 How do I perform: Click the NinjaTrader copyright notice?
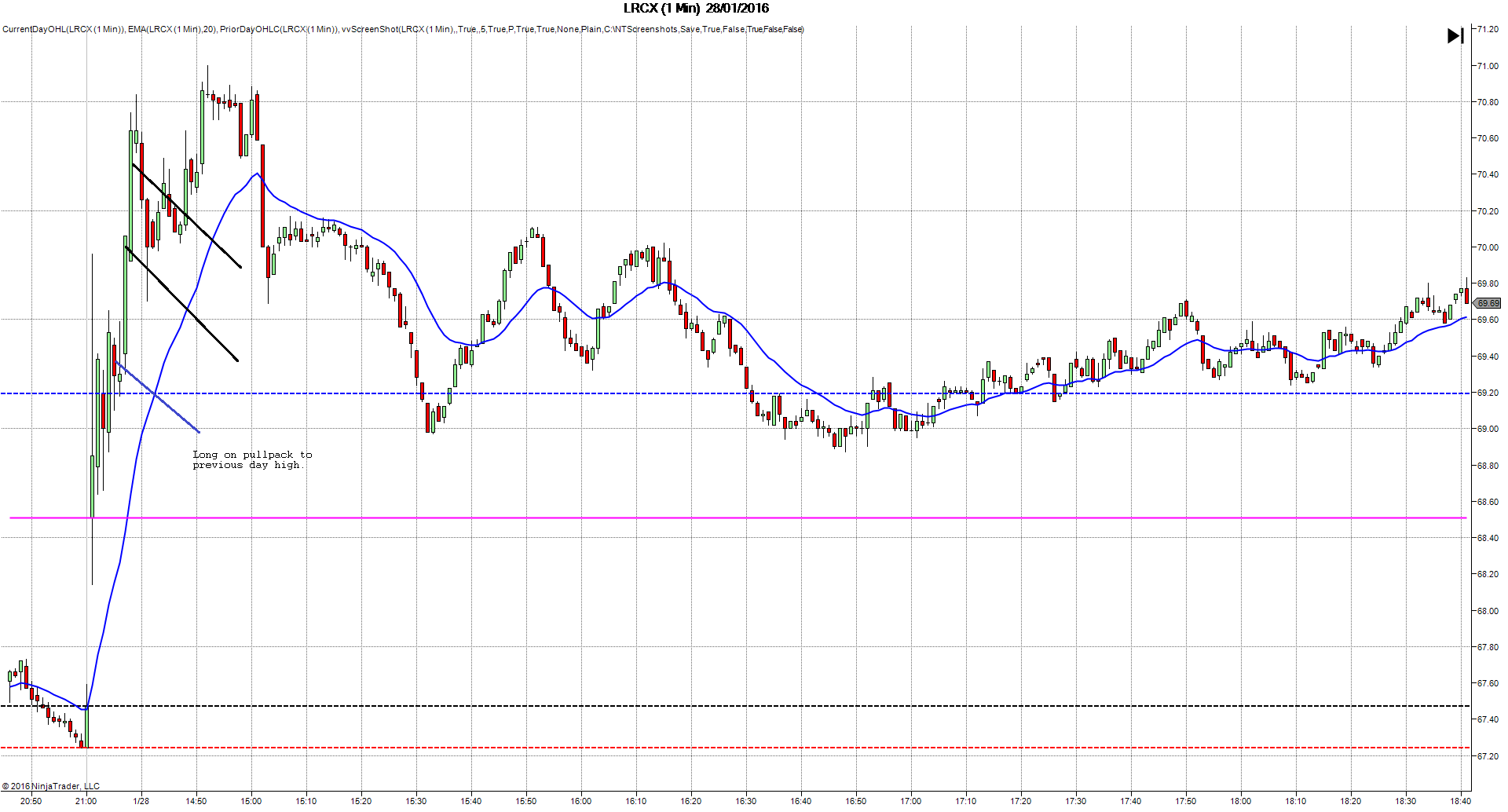coord(51,786)
